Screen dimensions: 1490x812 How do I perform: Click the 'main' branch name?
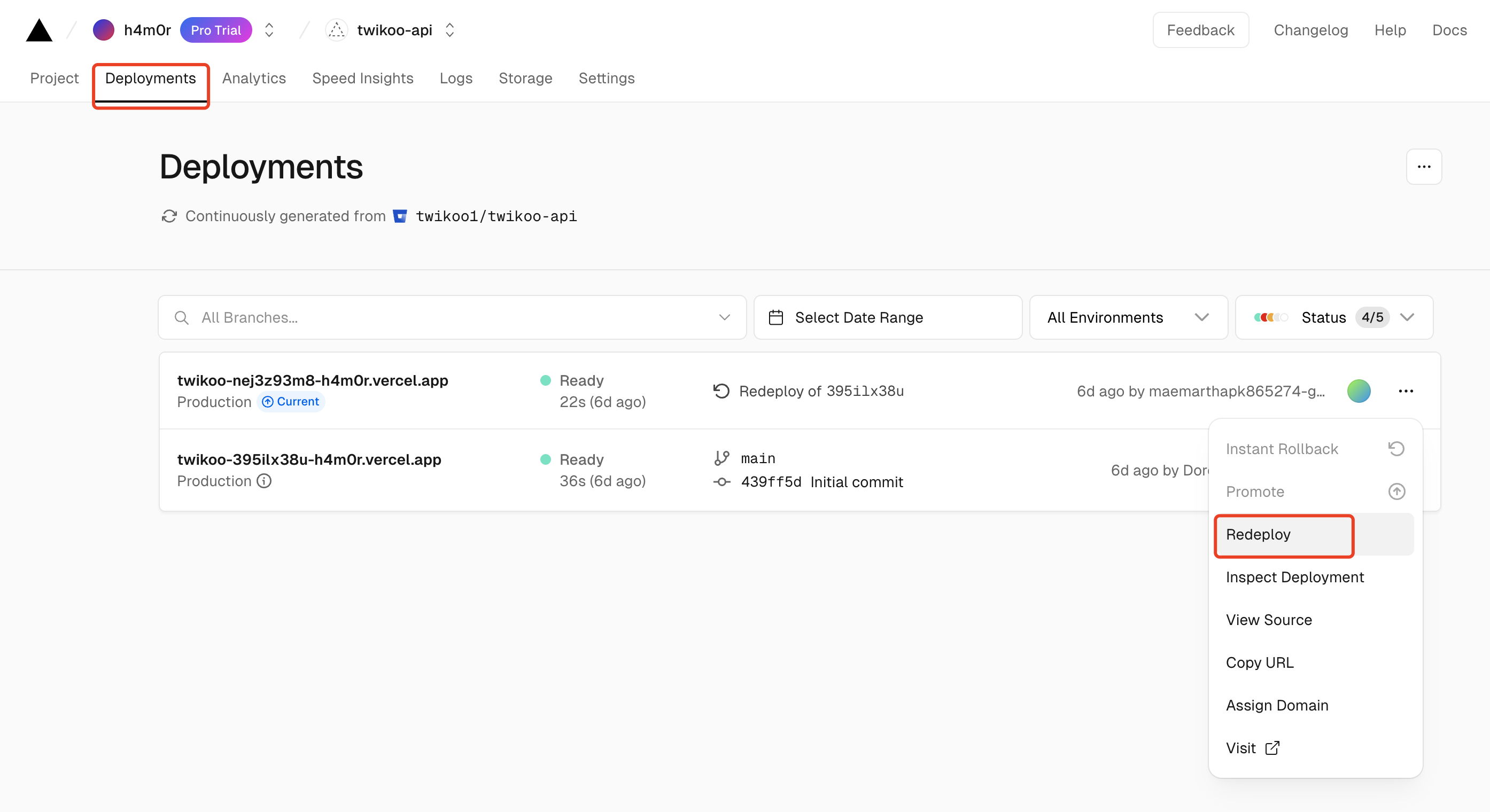(758, 459)
